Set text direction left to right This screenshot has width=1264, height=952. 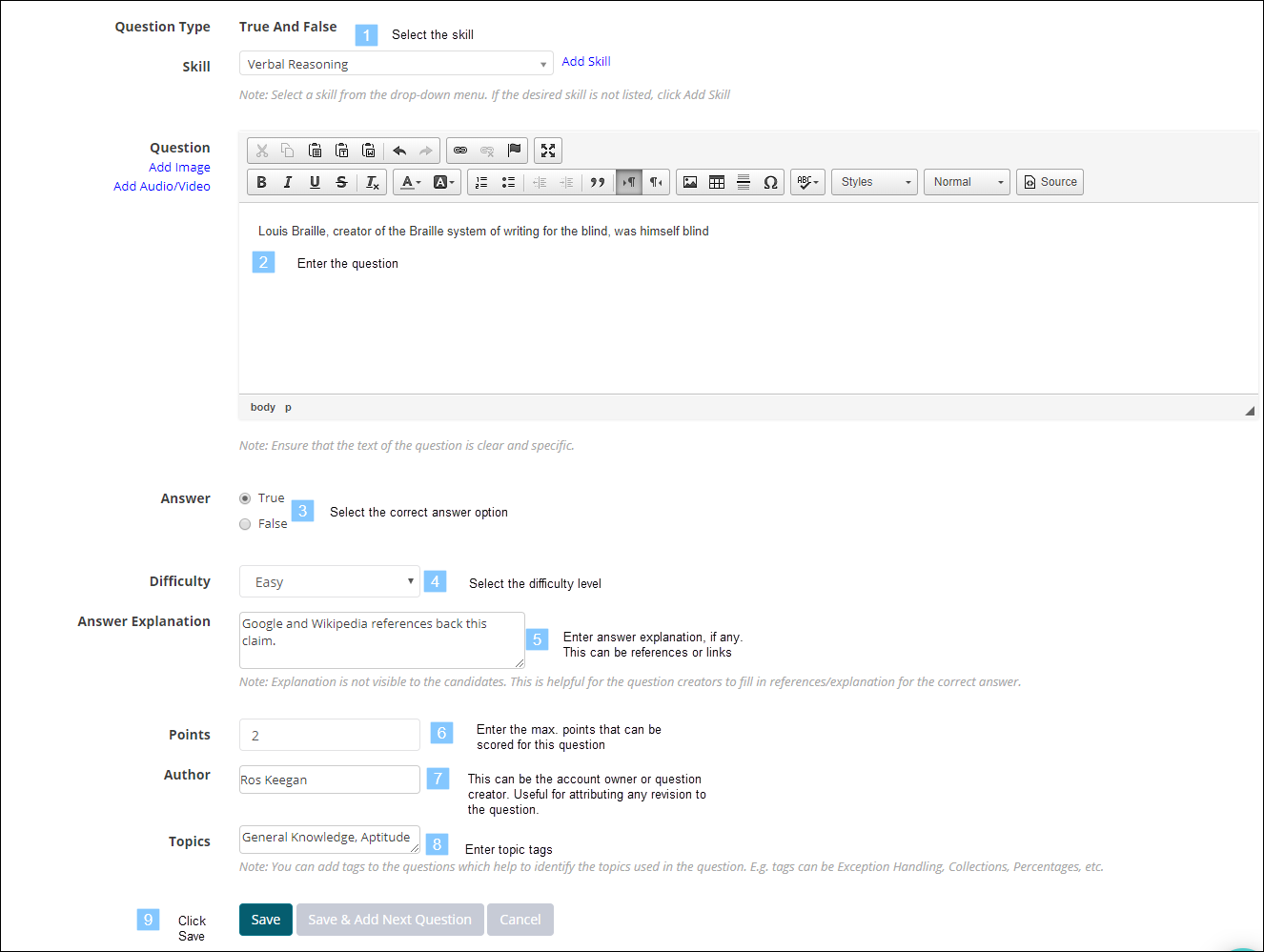(629, 182)
